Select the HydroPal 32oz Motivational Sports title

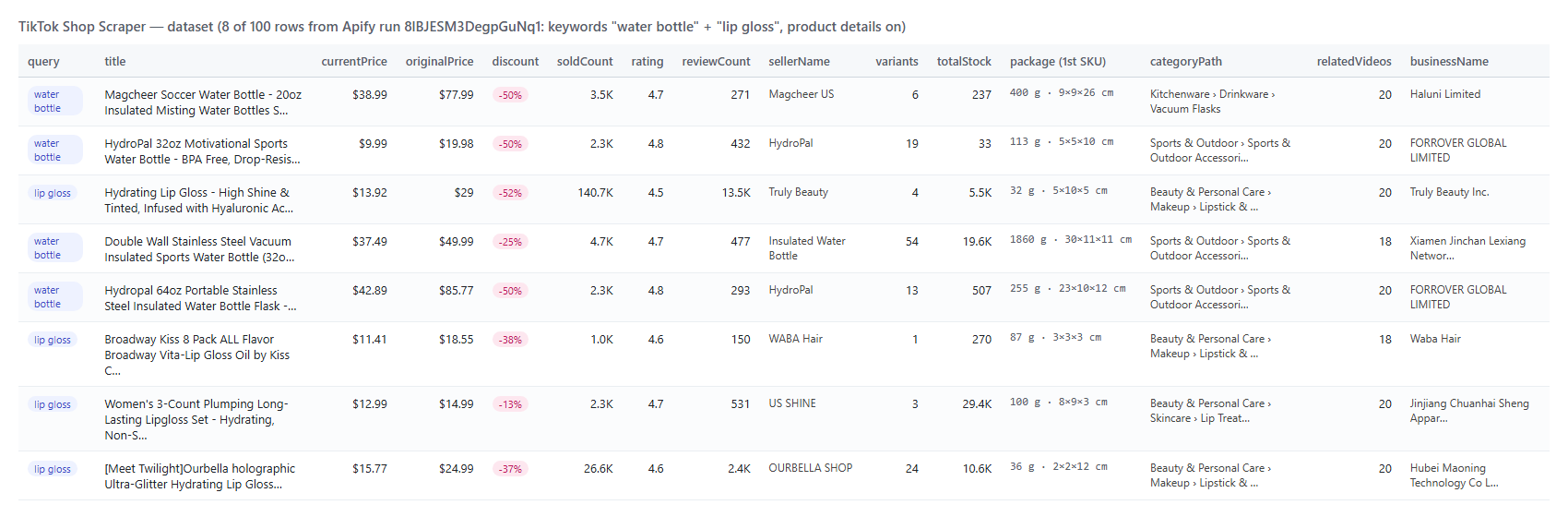pyautogui.click(x=202, y=151)
